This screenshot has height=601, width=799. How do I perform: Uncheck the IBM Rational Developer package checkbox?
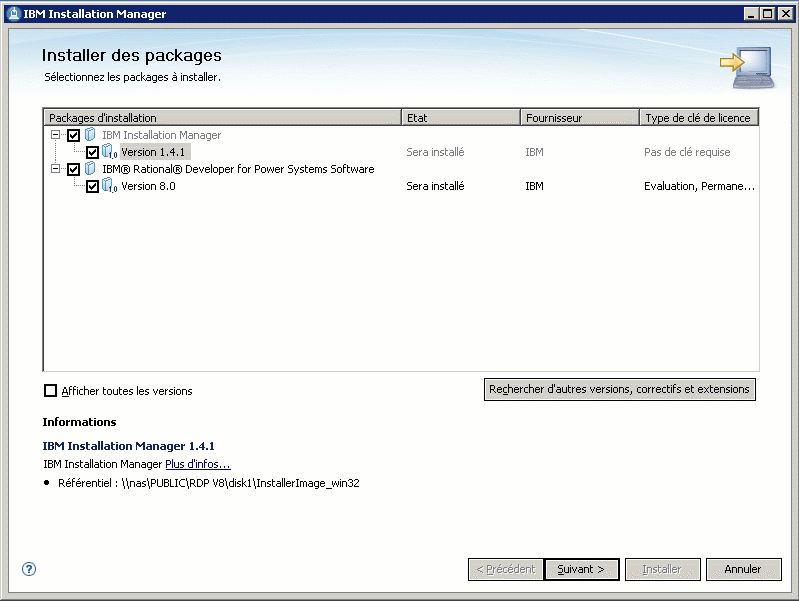[x=73, y=169]
